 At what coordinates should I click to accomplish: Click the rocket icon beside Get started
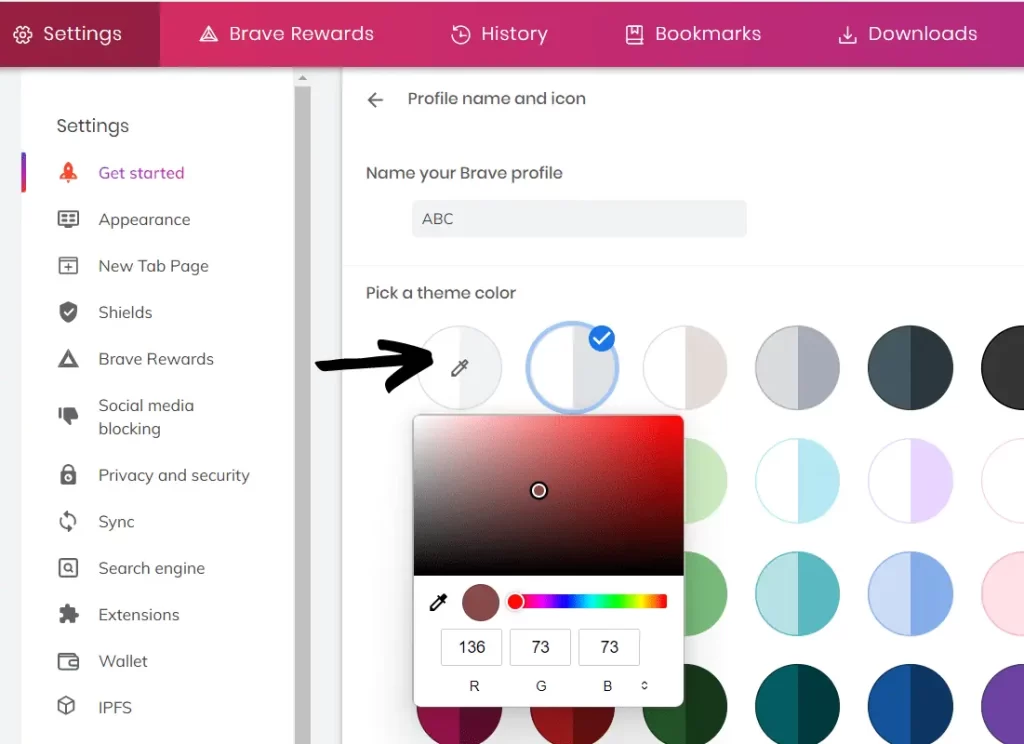[x=68, y=172]
